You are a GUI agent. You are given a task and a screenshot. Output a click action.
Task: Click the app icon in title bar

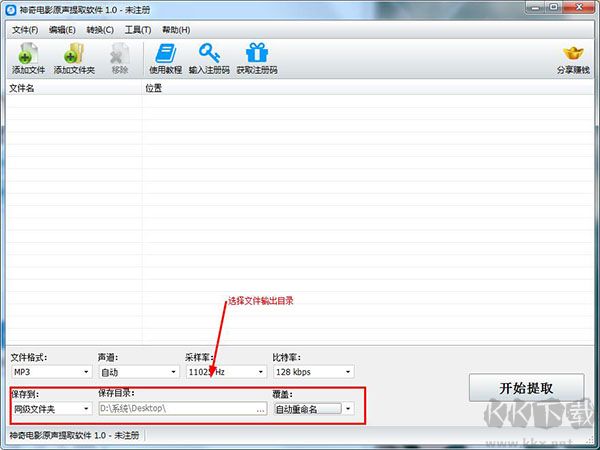point(11,10)
